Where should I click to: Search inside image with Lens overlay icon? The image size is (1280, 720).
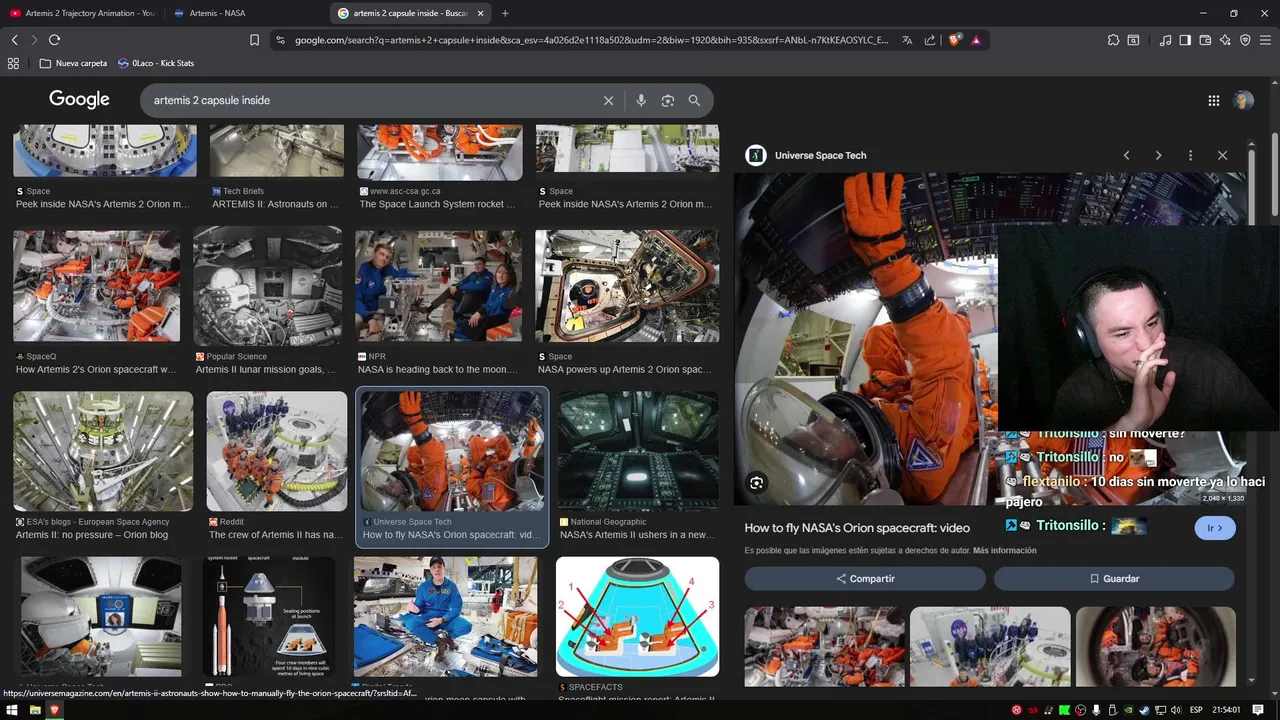click(x=757, y=483)
